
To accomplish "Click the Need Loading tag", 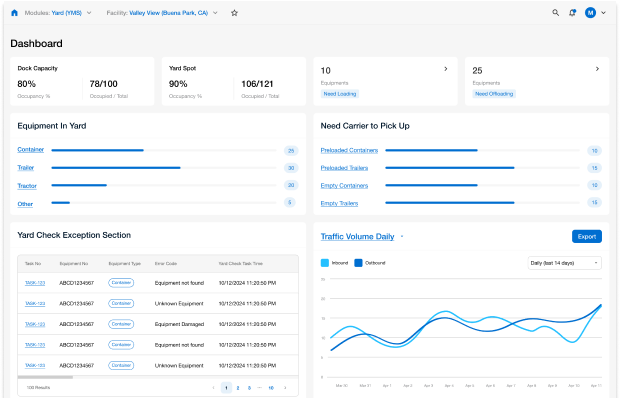I will tap(340, 94).
